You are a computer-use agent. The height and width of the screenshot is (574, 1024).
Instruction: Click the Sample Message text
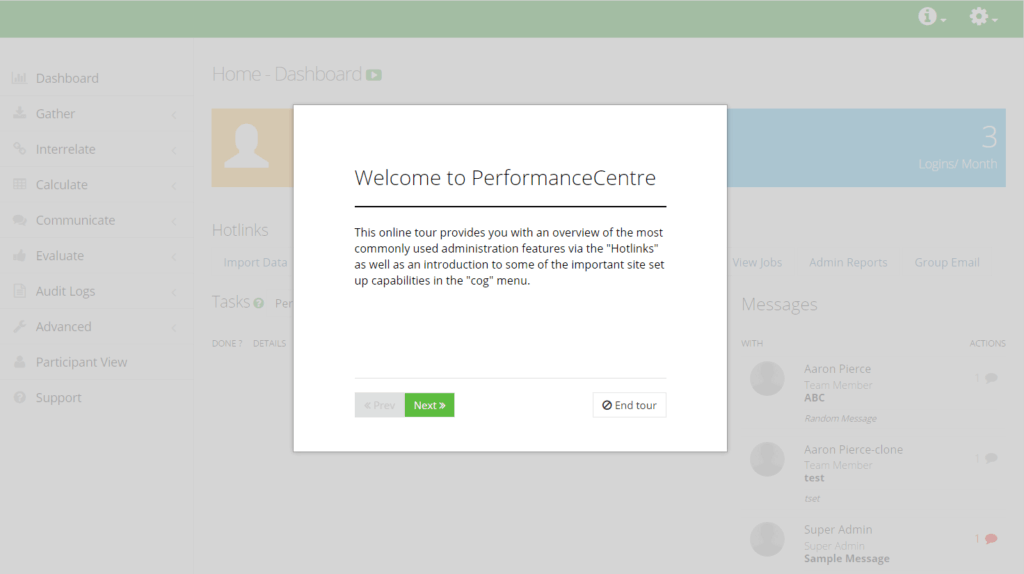tap(846, 558)
